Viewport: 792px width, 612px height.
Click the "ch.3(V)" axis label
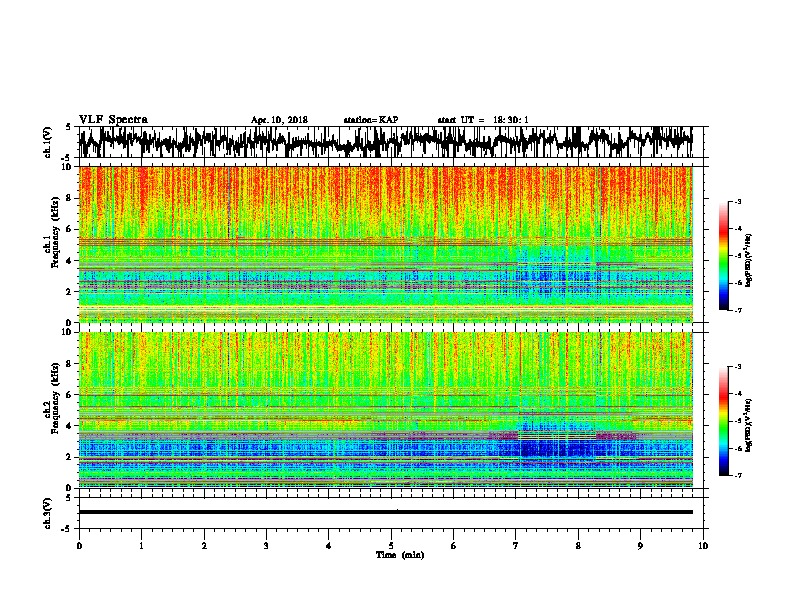48,514
